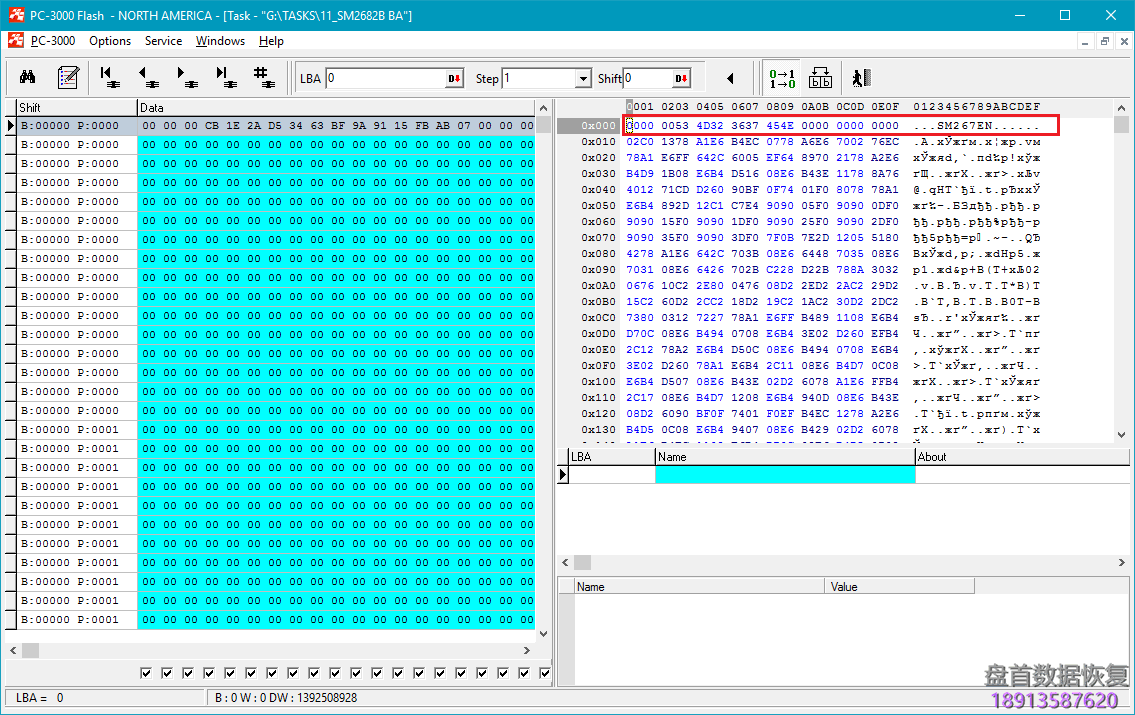Screen dimensions: 1135x715
Task: Open the Step dropdown list
Action: [583, 79]
